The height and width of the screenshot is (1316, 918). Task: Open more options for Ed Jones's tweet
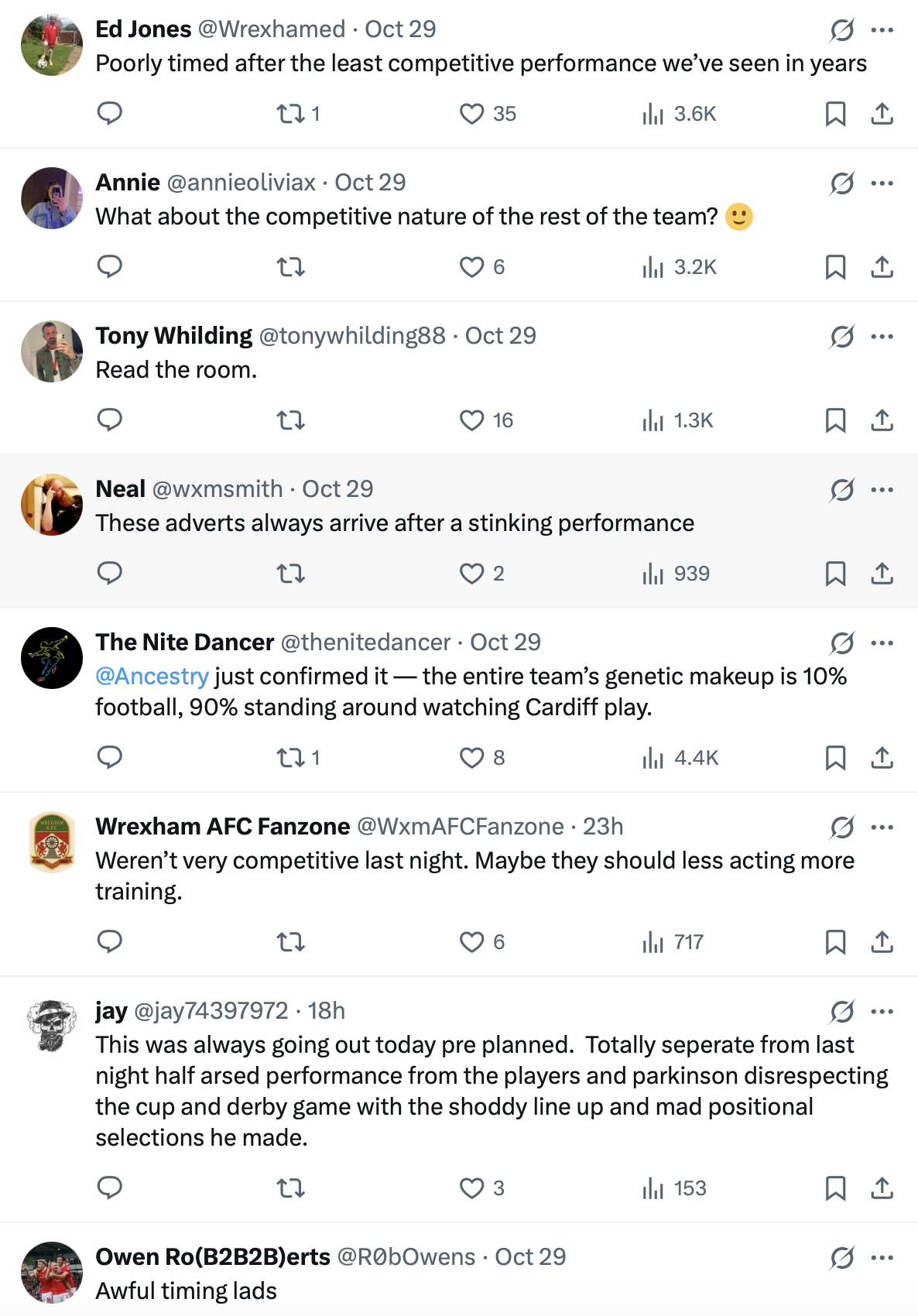click(x=882, y=30)
